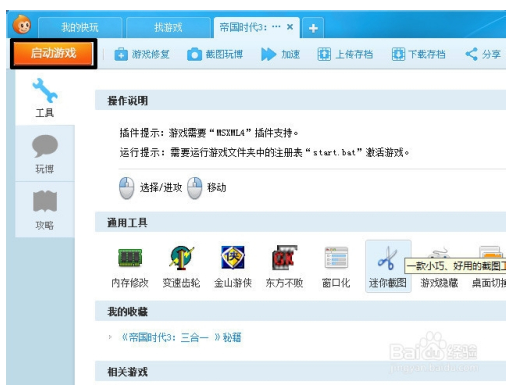Switch to the 找游戏 tab
The image size is (512, 385).
[x=168, y=27]
